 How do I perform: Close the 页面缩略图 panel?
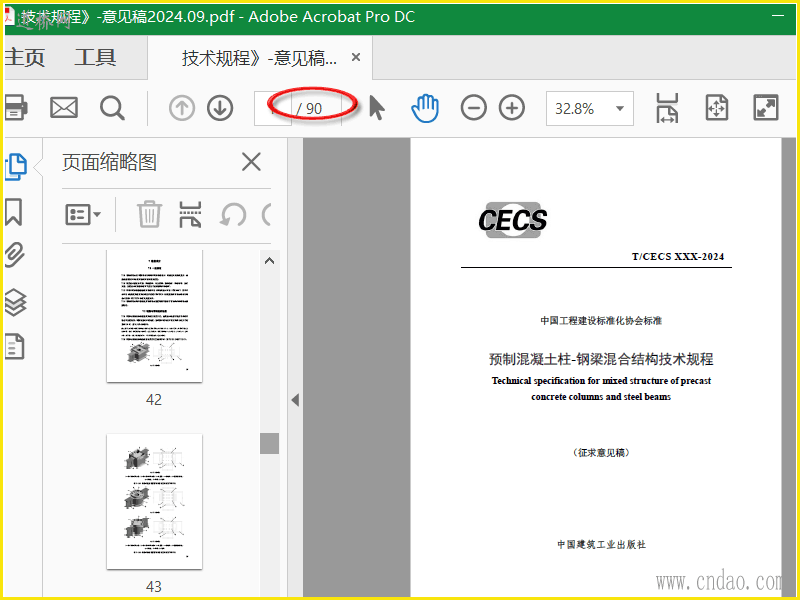(x=251, y=162)
